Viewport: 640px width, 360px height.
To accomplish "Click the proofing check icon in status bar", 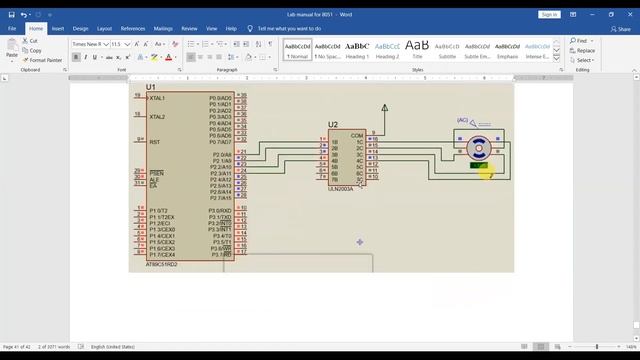I will pyautogui.click(x=81, y=347).
